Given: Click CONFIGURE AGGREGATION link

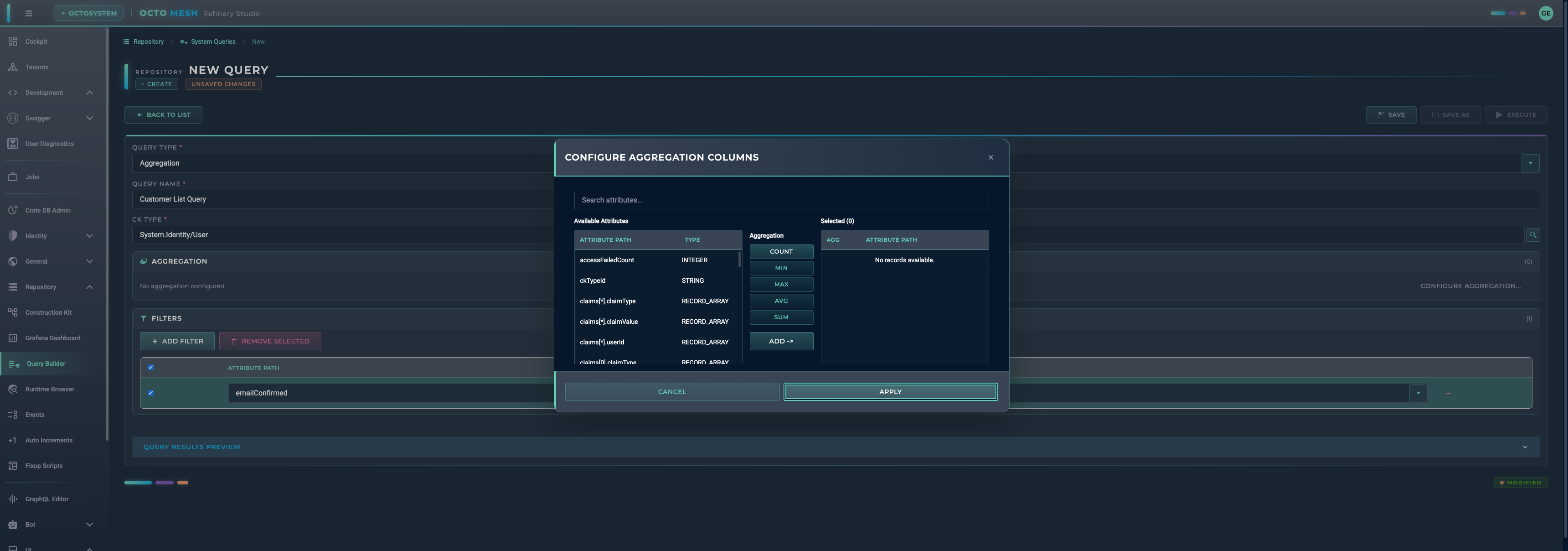Looking at the screenshot, I should point(1470,286).
